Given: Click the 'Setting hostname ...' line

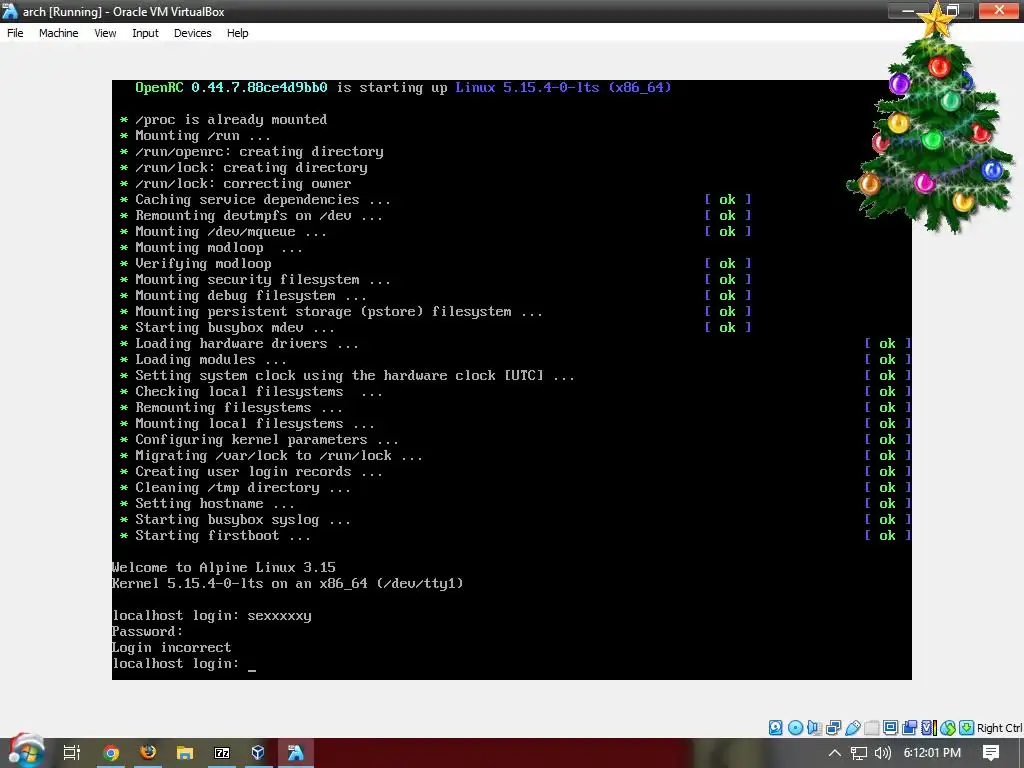Looking at the screenshot, I should [x=214, y=504].
